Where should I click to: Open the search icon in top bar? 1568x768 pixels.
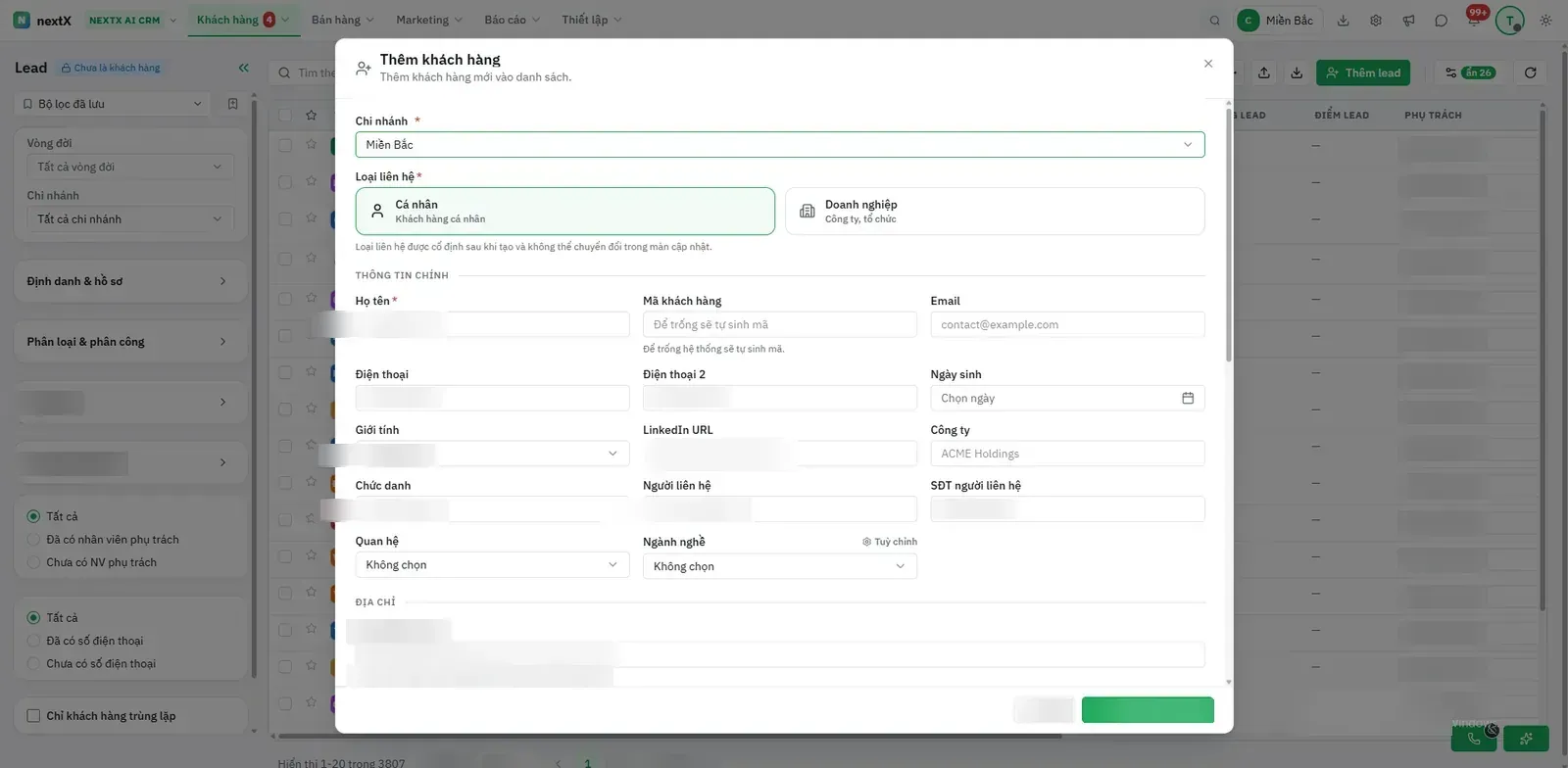(x=1215, y=20)
